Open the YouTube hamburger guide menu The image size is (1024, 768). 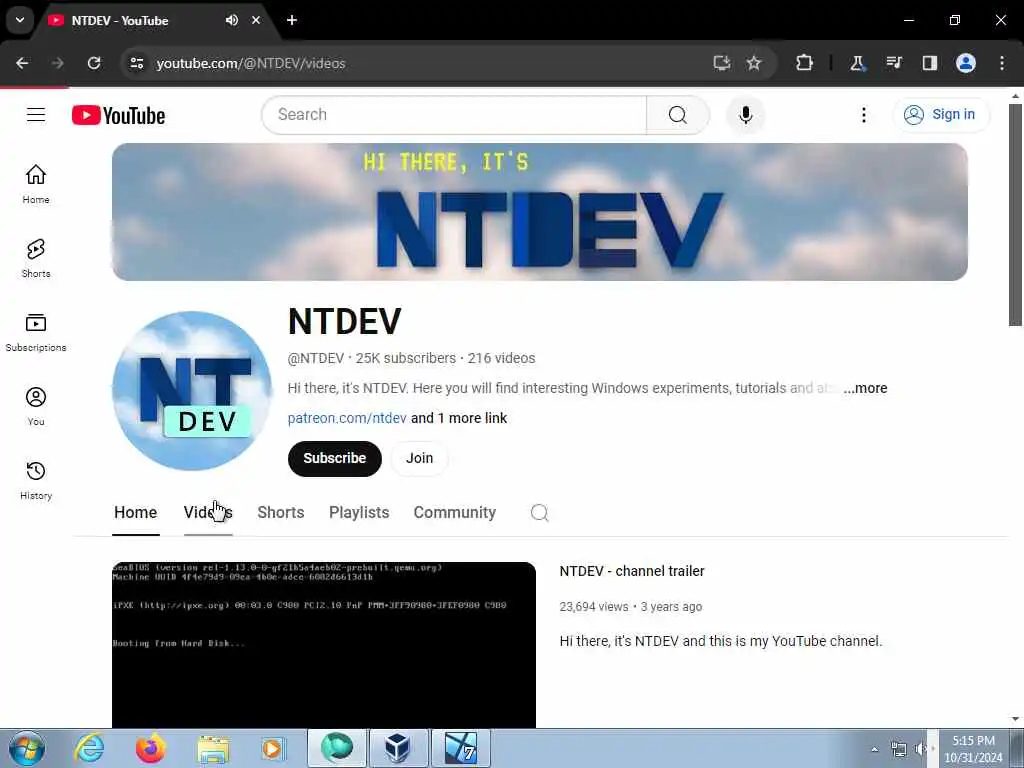36,115
